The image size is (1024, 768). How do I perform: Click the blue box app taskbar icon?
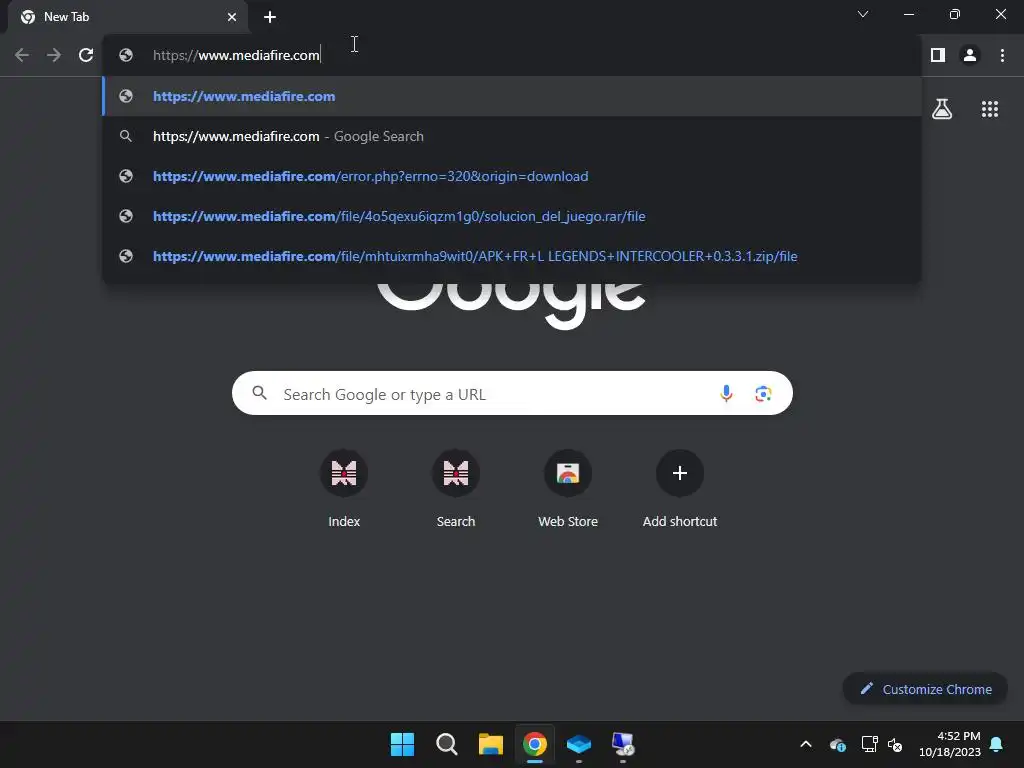pos(579,744)
